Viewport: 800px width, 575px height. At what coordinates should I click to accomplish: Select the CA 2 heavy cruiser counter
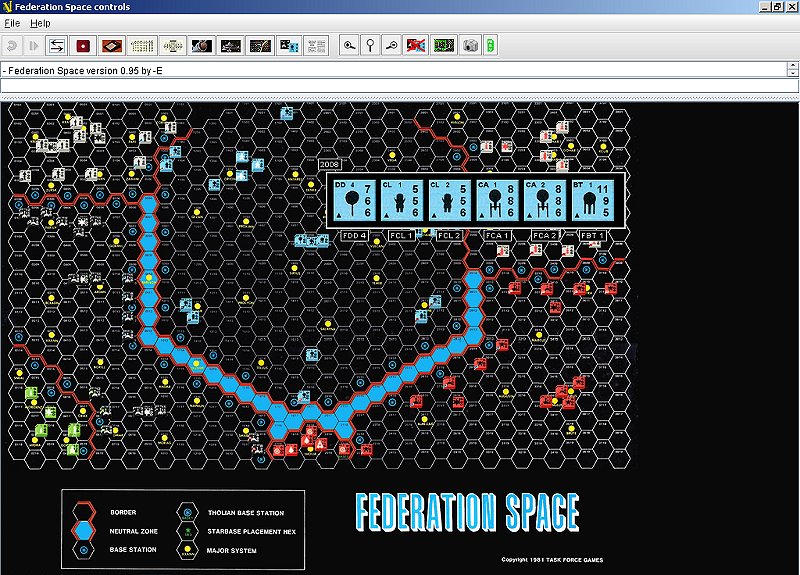pyautogui.click(x=545, y=201)
